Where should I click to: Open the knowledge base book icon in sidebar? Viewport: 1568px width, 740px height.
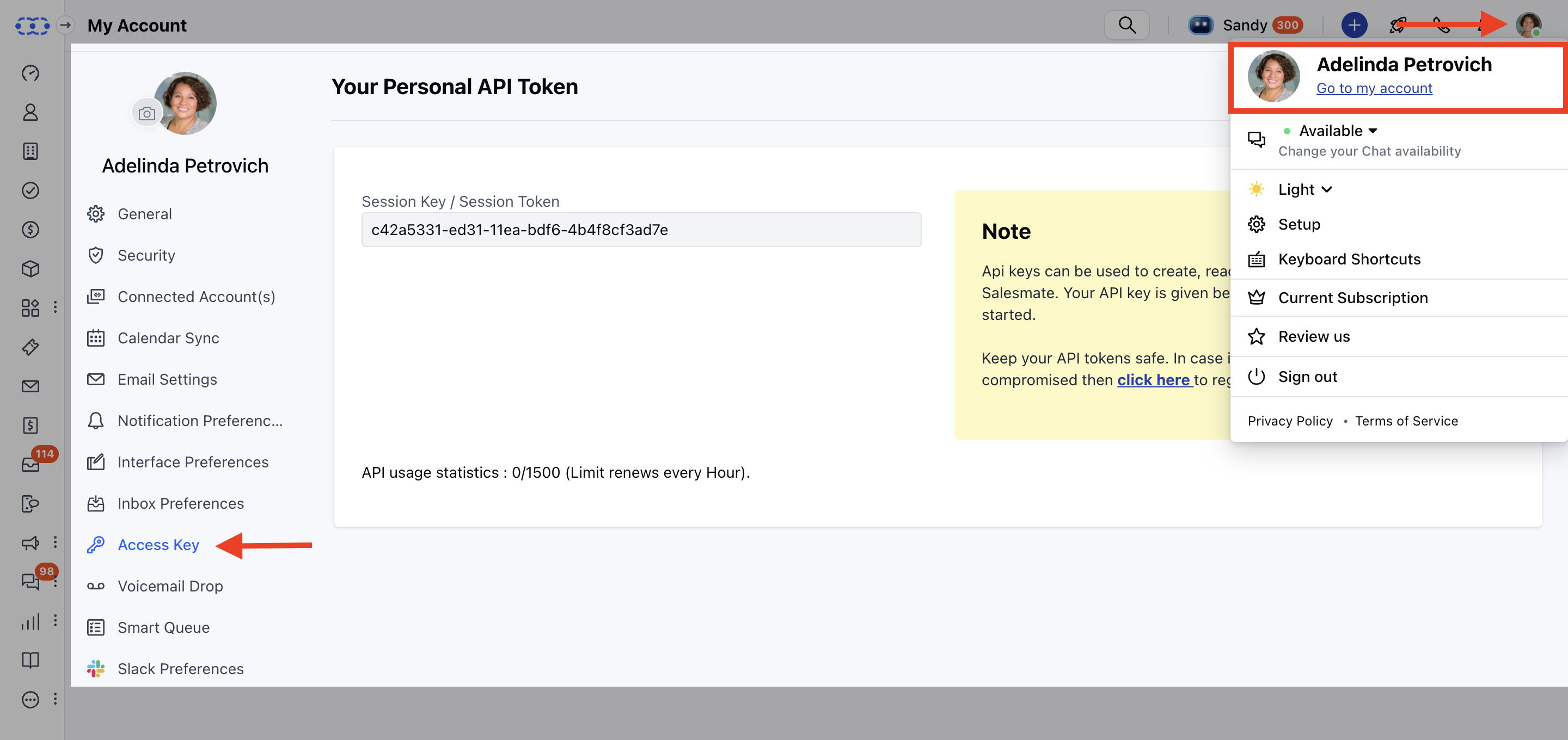pyautogui.click(x=30, y=660)
